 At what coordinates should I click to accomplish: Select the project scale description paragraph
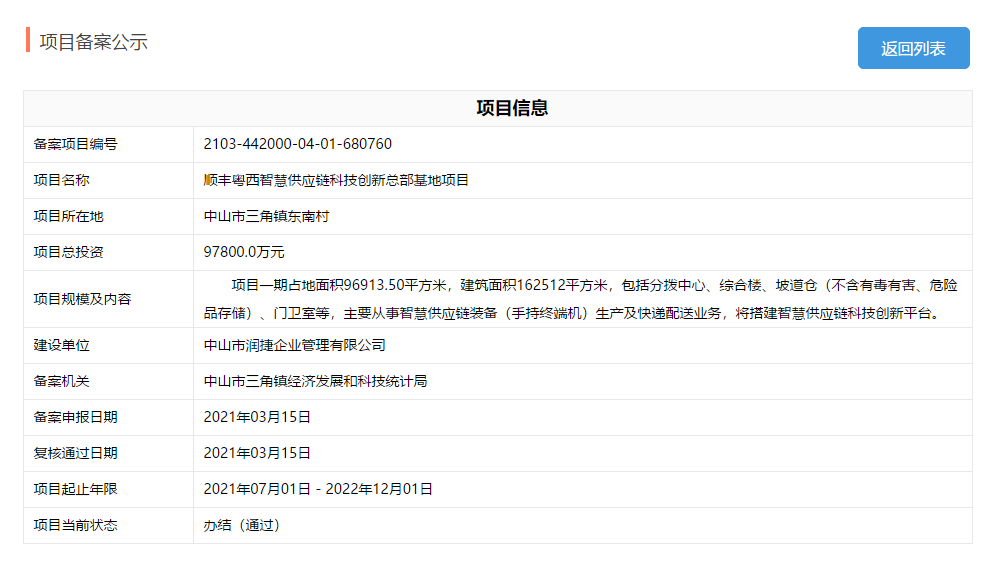pyautogui.click(x=581, y=299)
